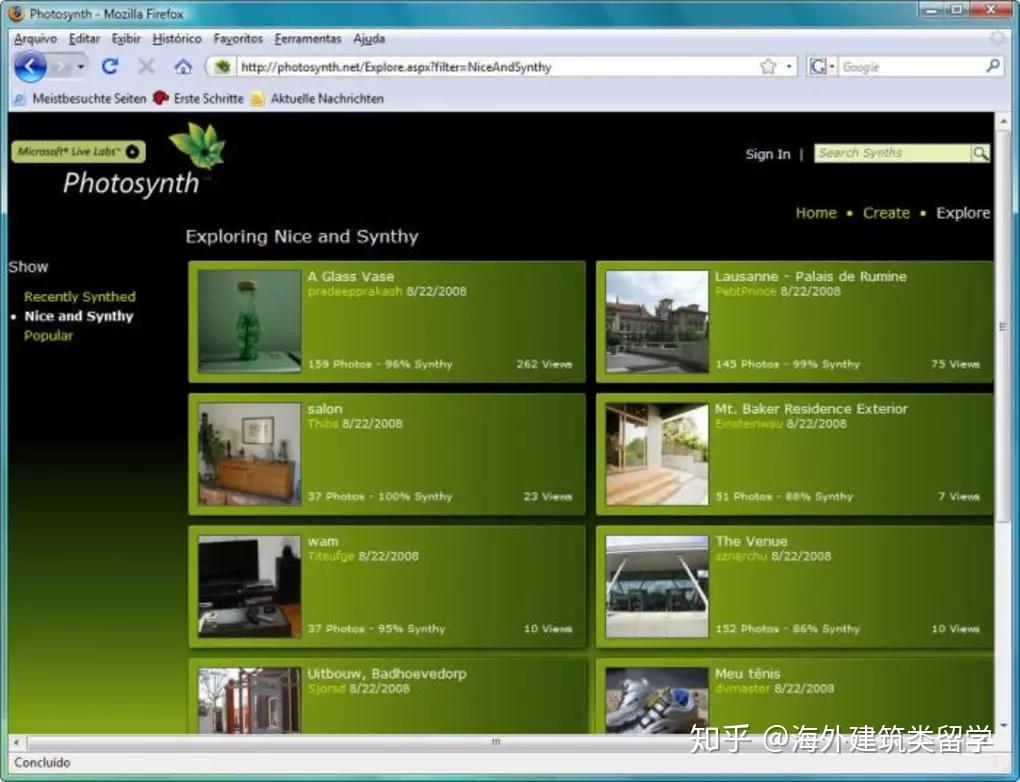Show Recently Synthed filter
The height and width of the screenshot is (782, 1020).
tap(80, 297)
